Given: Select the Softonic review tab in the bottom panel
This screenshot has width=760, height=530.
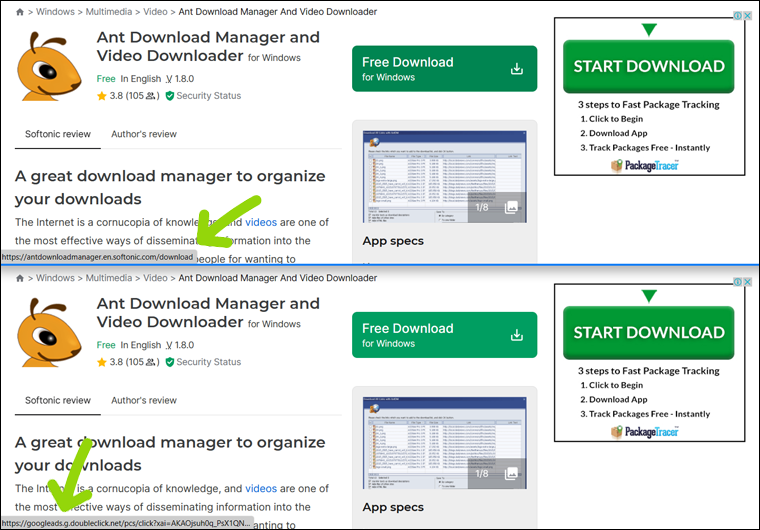Looking at the screenshot, I should [x=58, y=401].
